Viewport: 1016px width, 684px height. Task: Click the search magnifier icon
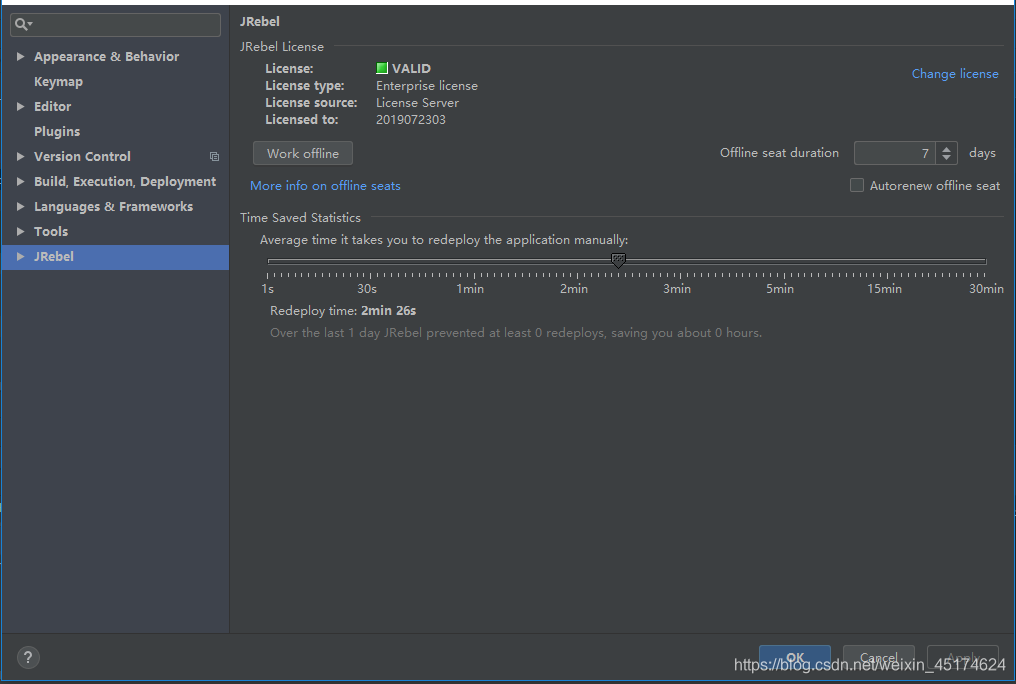click(22, 25)
